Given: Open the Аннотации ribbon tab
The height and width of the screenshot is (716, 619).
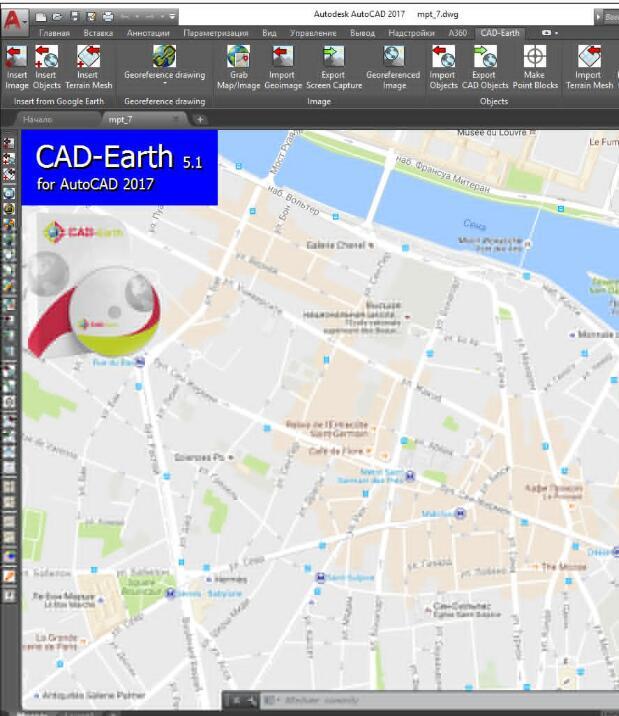Looking at the screenshot, I should click(148, 33).
